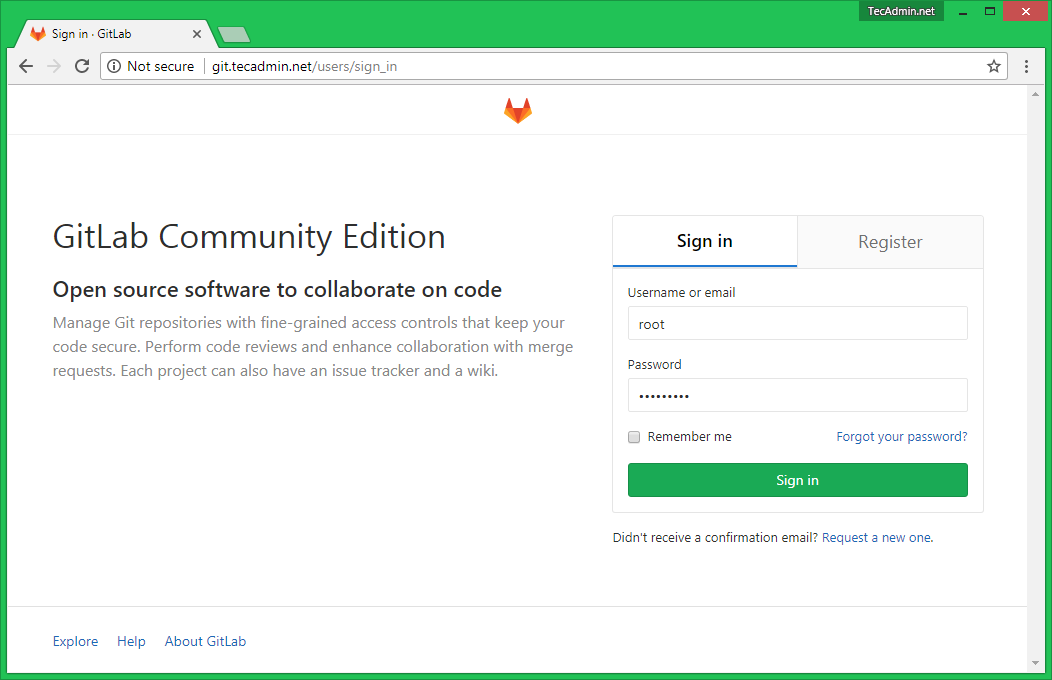Image resolution: width=1052 pixels, height=680 pixels.
Task: Close the Sign in · GitLab tab
Action: pyautogui.click(x=197, y=34)
